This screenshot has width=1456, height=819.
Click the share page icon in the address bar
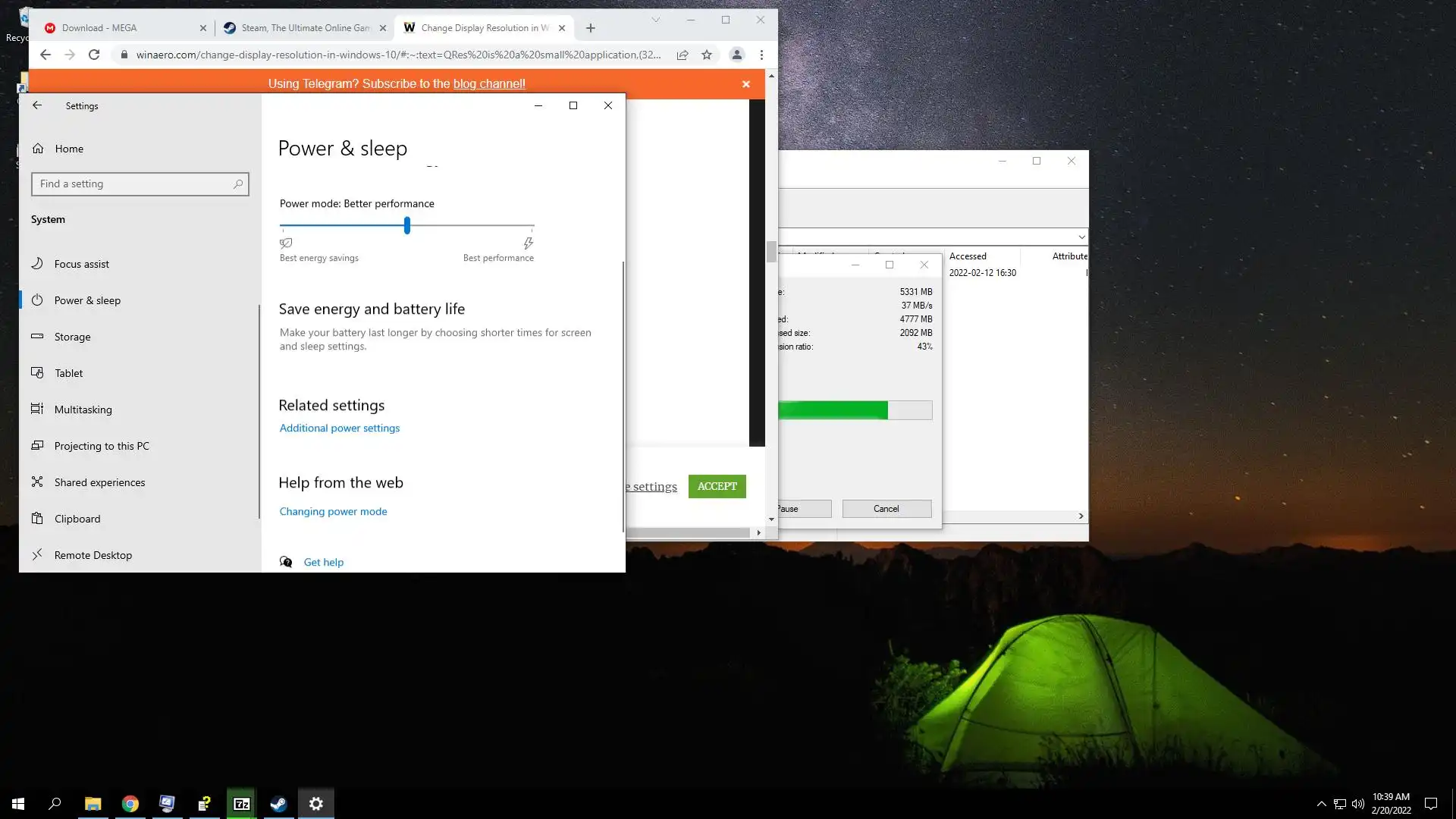click(682, 55)
